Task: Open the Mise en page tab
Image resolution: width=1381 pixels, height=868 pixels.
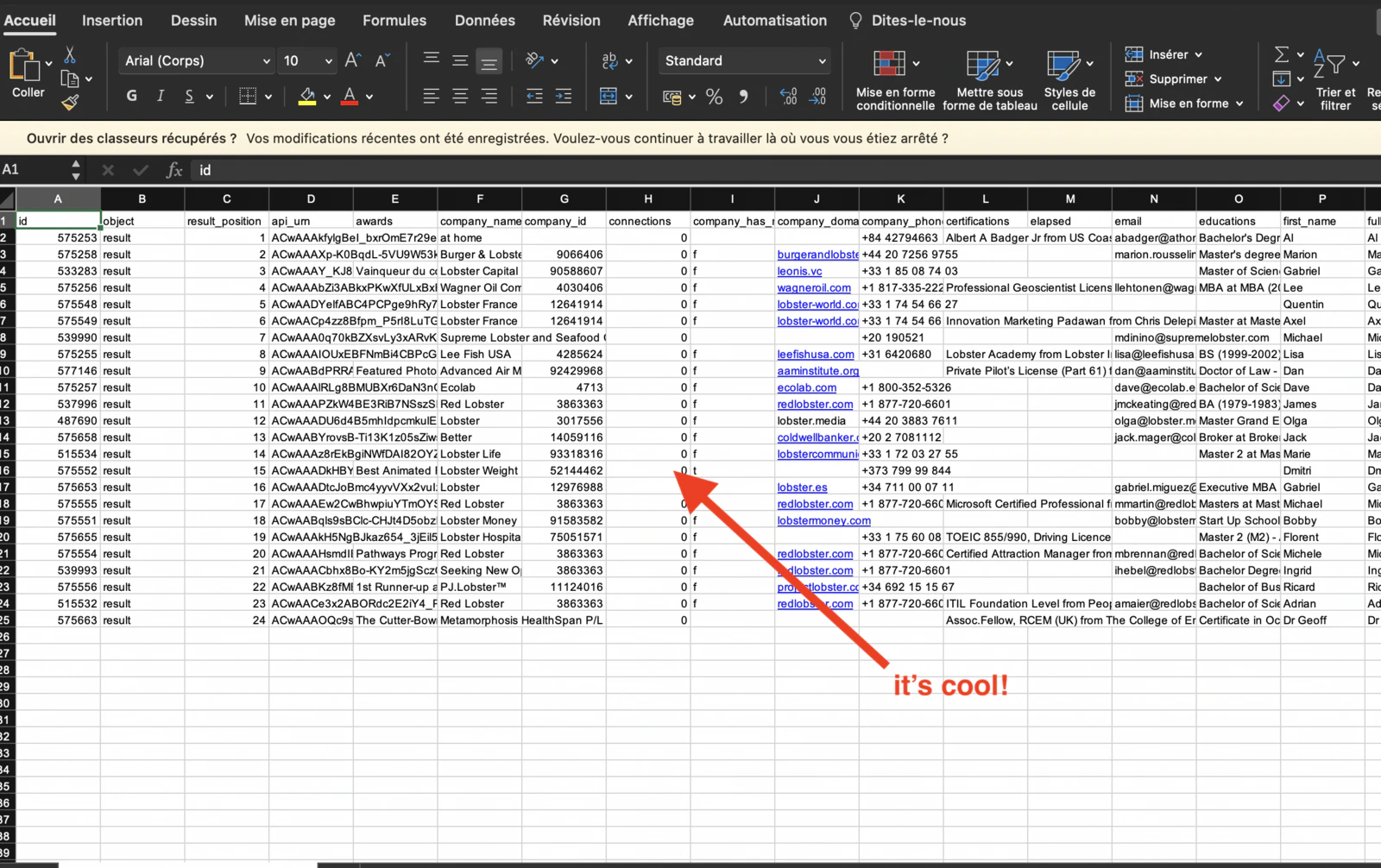Action: coord(289,20)
